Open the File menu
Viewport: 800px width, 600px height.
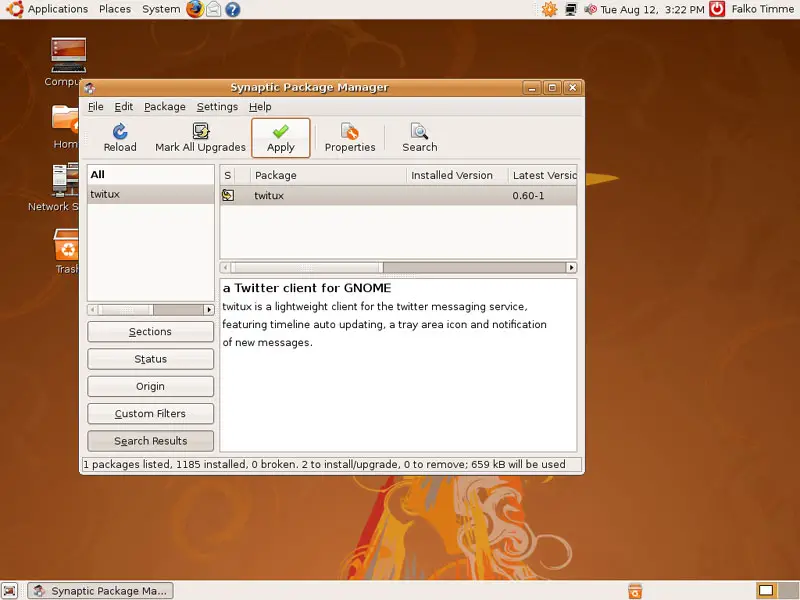[95, 107]
